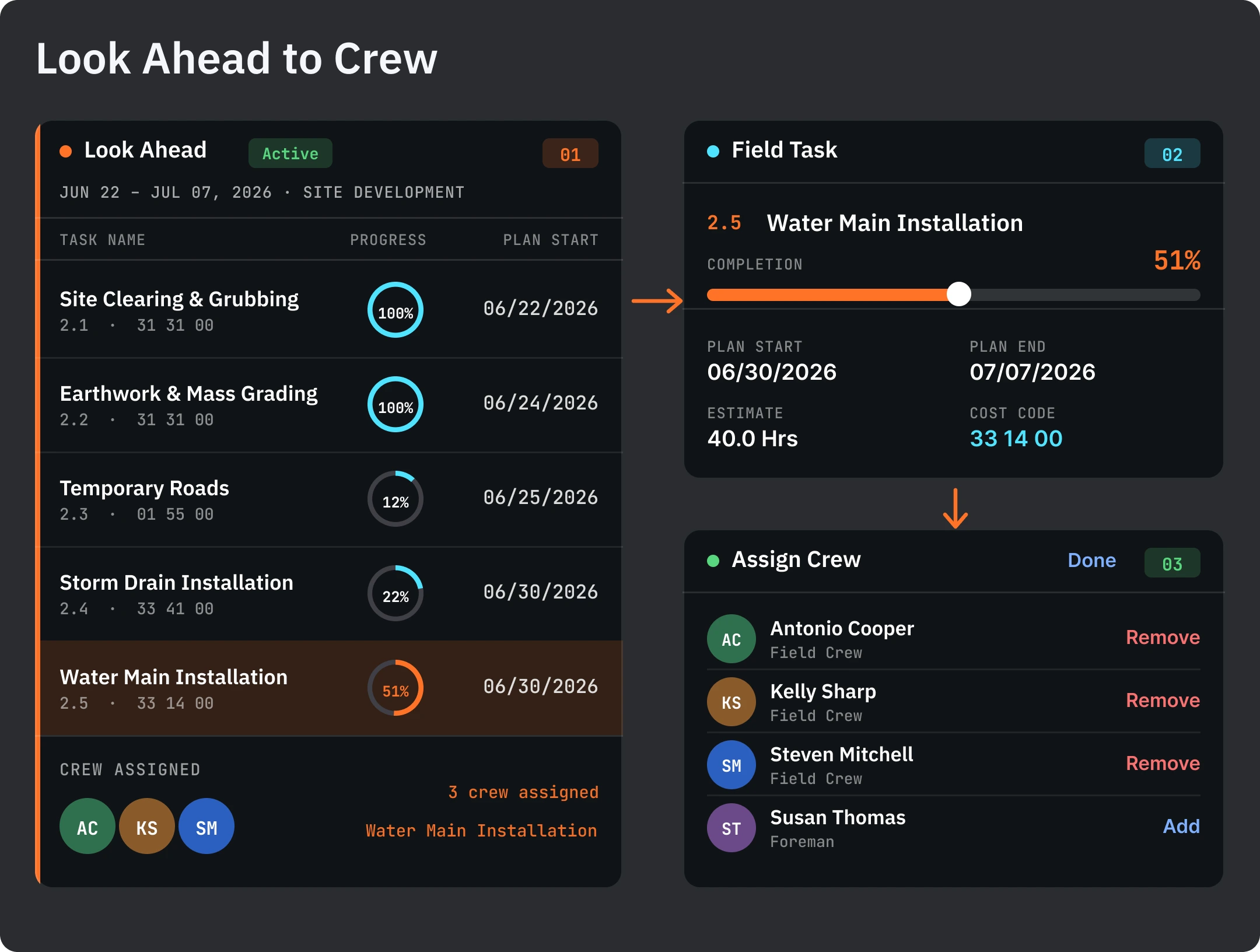This screenshot has height=952, width=1260.
Task: Click the 02 step badge on Field Task
Action: 1172,153
